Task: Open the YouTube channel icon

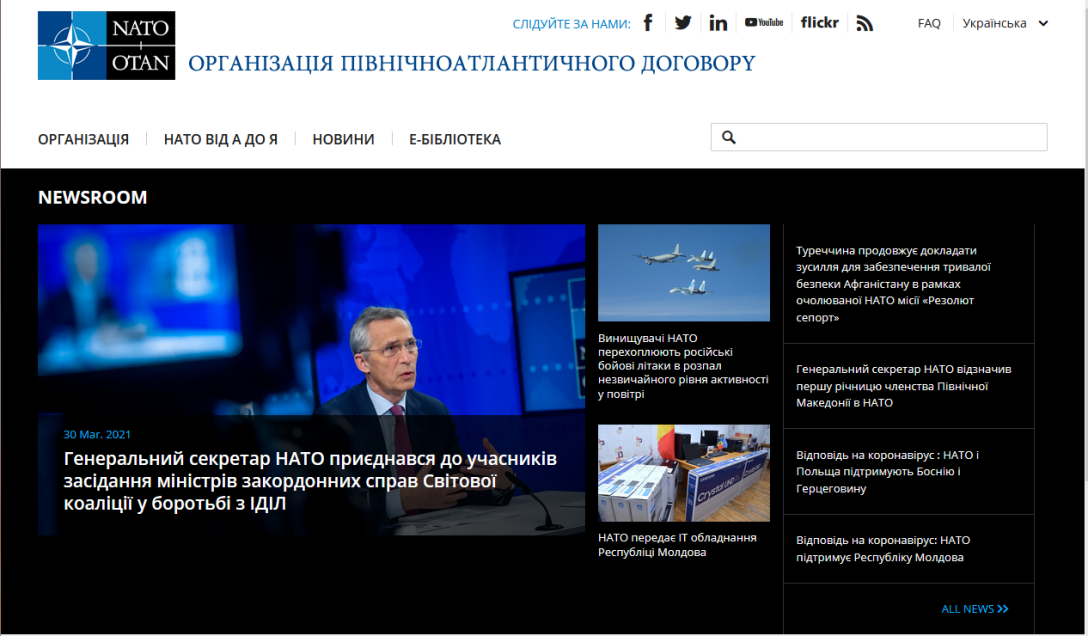Action: [x=764, y=23]
